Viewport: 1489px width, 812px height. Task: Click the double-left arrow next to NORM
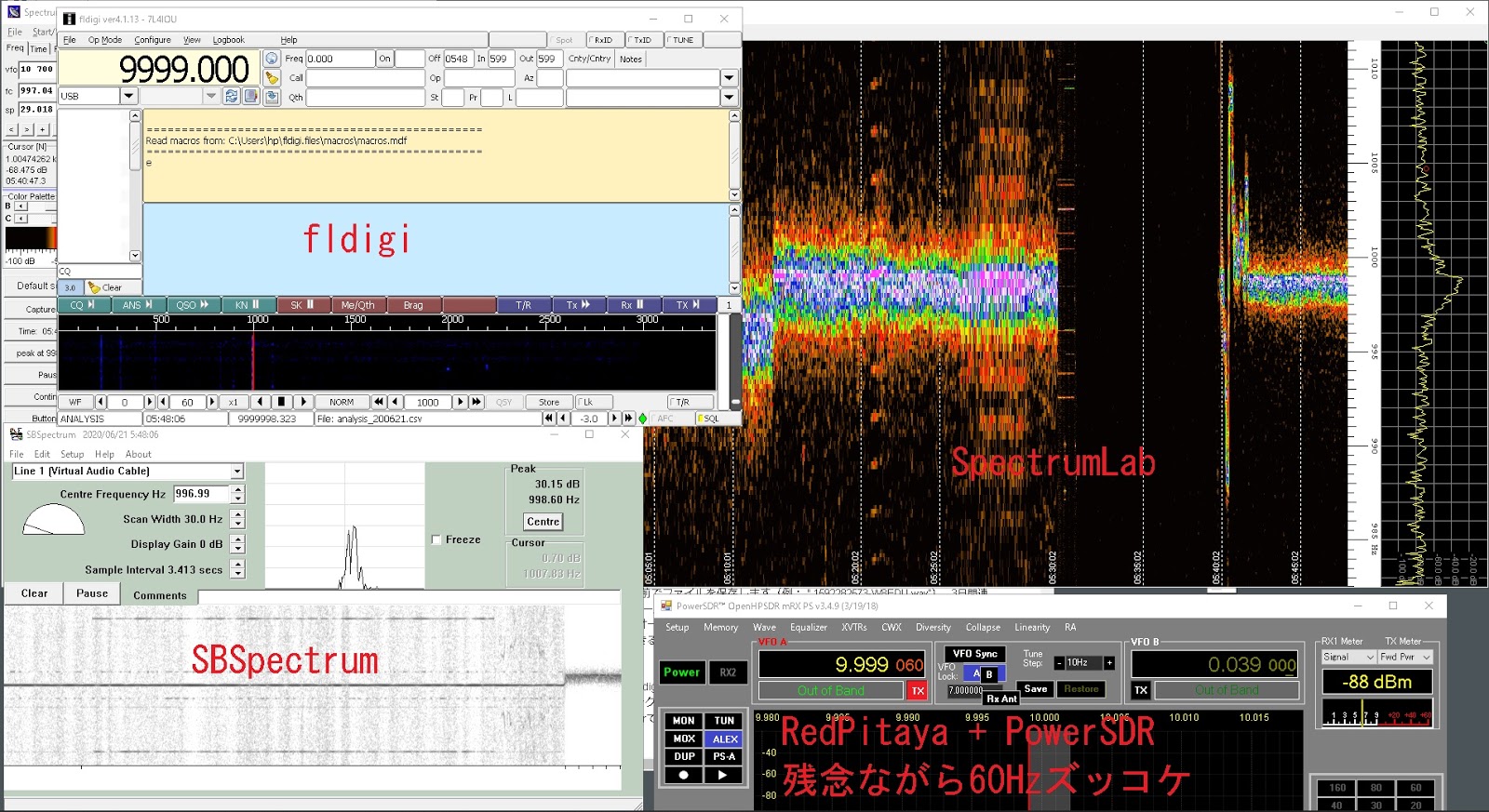click(x=379, y=402)
